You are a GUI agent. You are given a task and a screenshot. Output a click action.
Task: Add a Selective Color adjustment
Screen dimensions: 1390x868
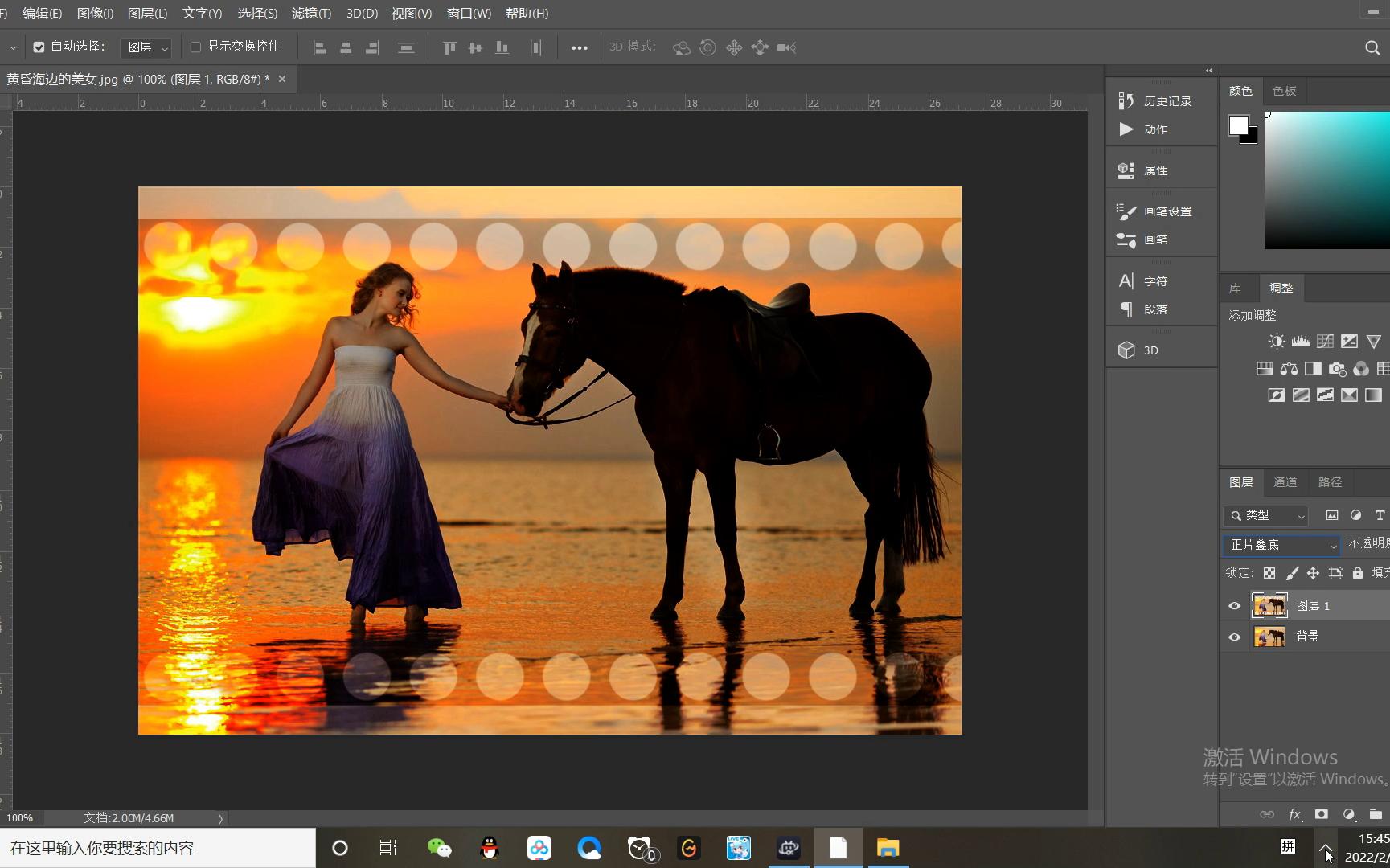point(1349,395)
